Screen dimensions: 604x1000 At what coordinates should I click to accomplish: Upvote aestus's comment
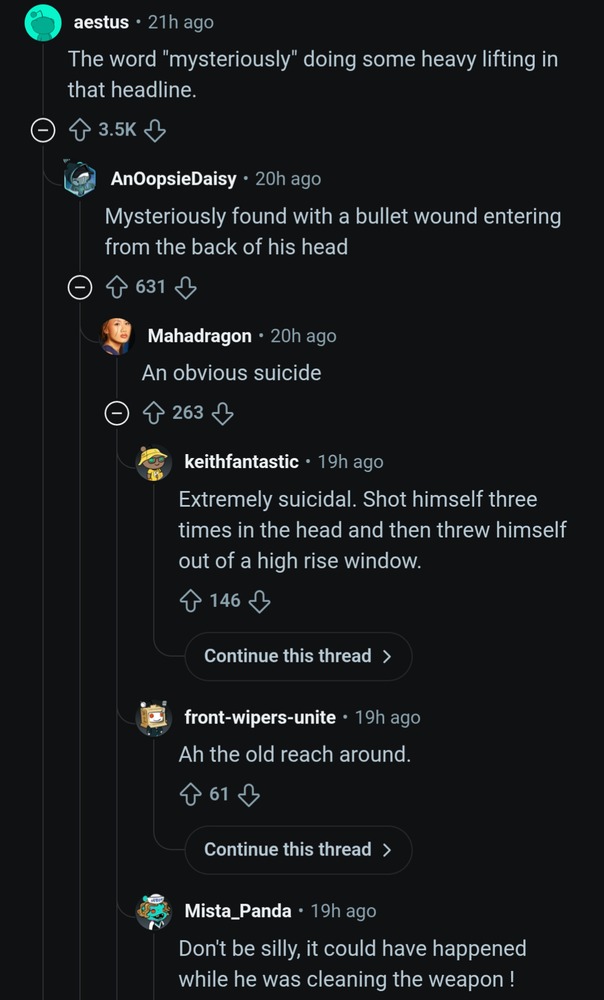pyautogui.click(x=79, y=130)
